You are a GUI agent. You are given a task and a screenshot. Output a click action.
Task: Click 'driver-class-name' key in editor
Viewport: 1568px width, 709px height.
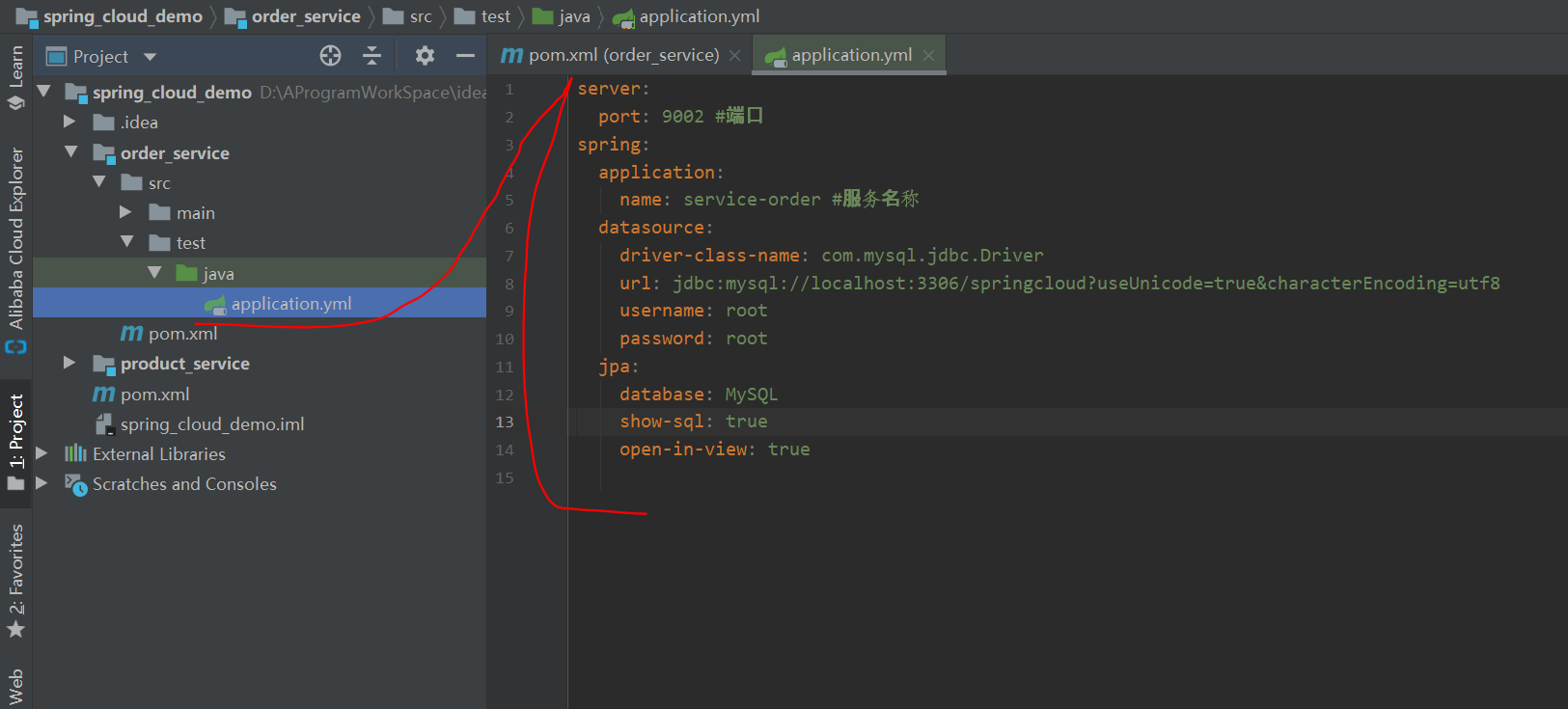point(709,256)
